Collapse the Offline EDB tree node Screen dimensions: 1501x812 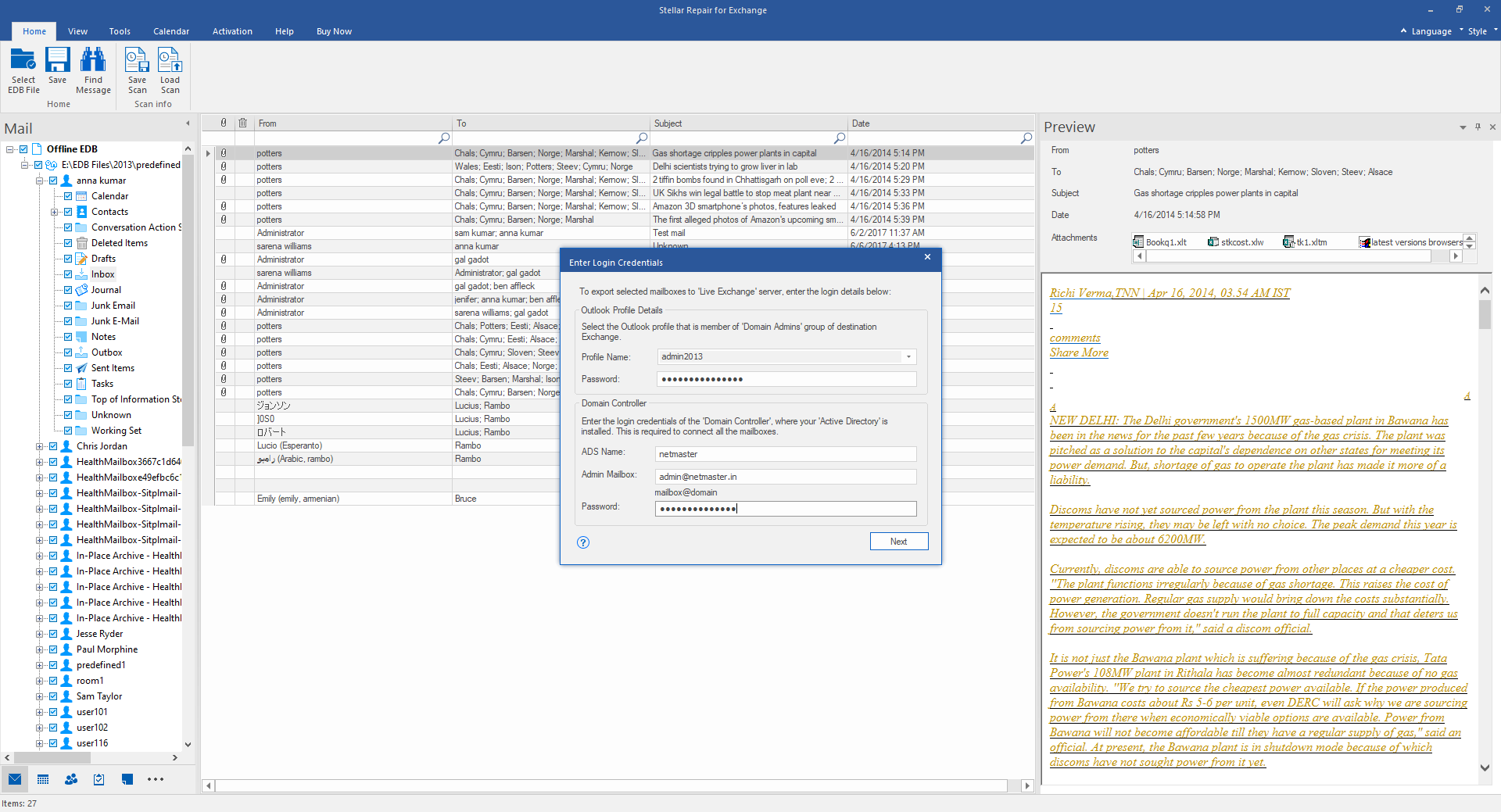click(10, 149)
